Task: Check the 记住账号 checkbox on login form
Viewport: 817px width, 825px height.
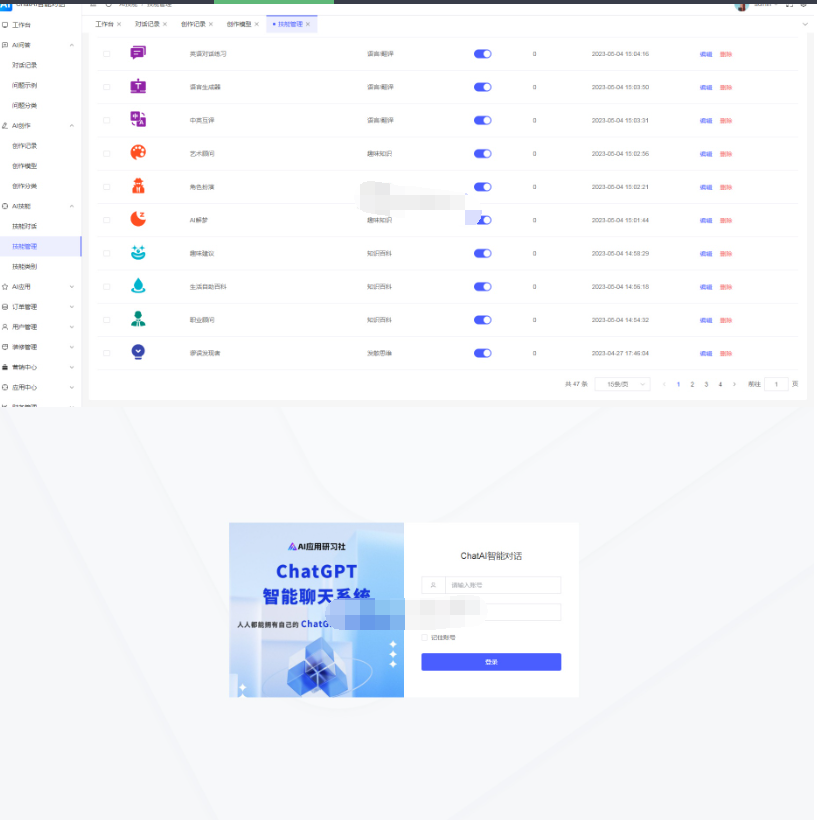Action: [x=424, y=636]
